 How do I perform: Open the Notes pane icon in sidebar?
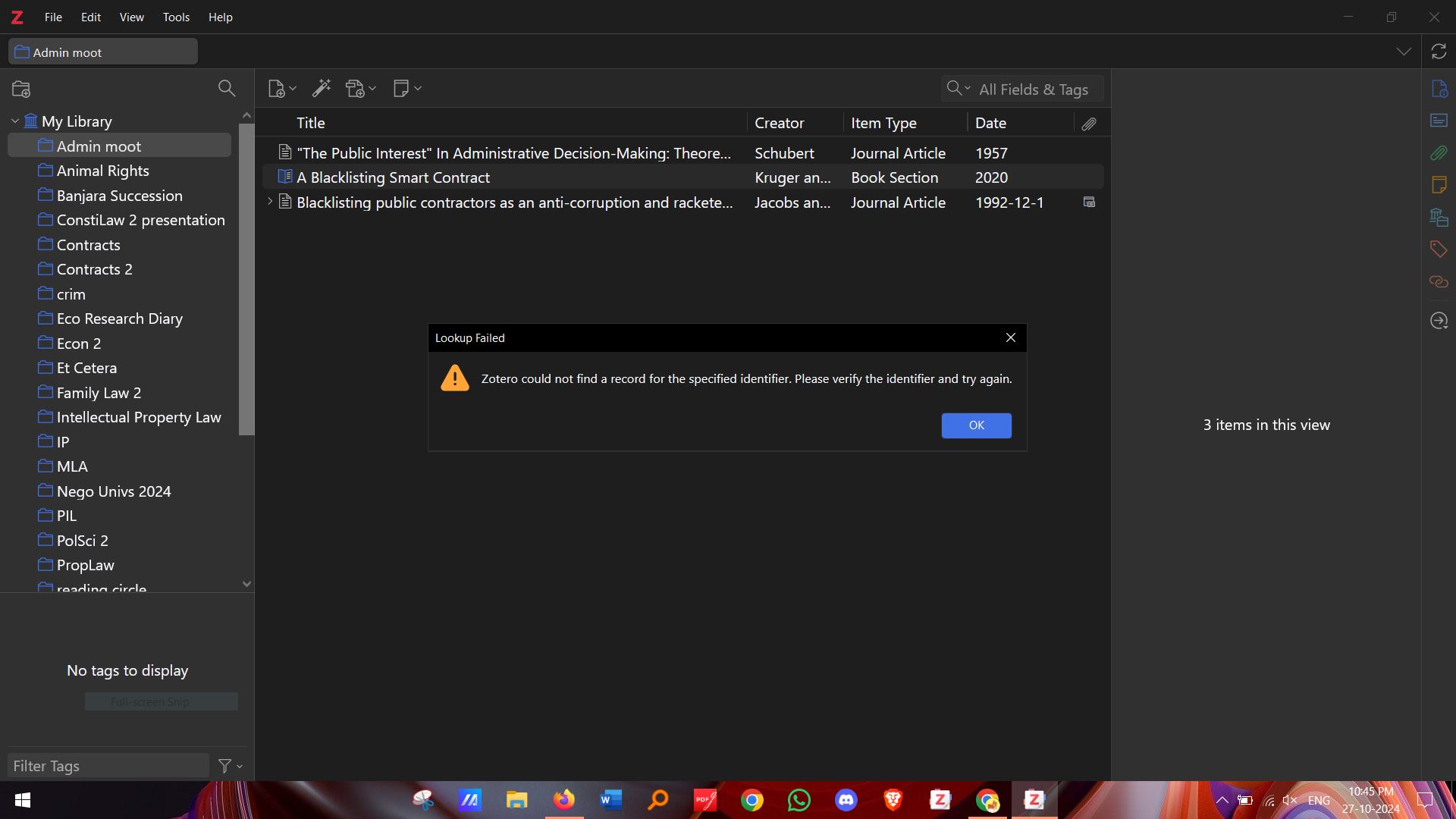(x=1439, y=185)
